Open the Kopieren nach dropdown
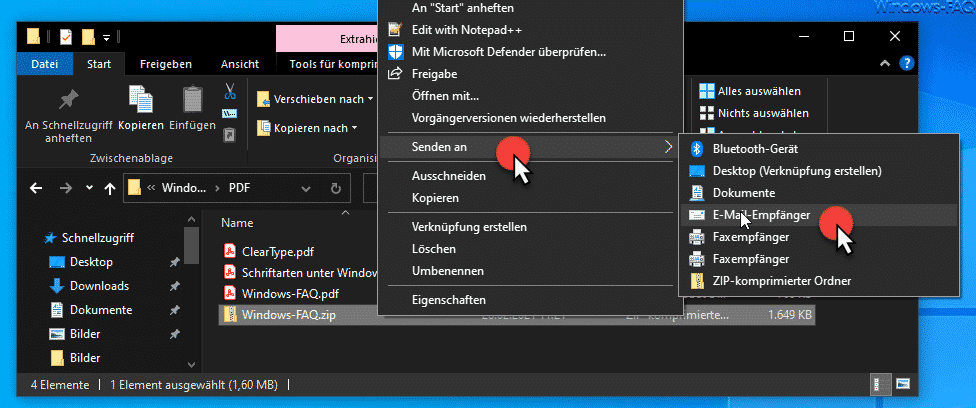Viewport: 976px width, 408px height. (x=307, y=128)
